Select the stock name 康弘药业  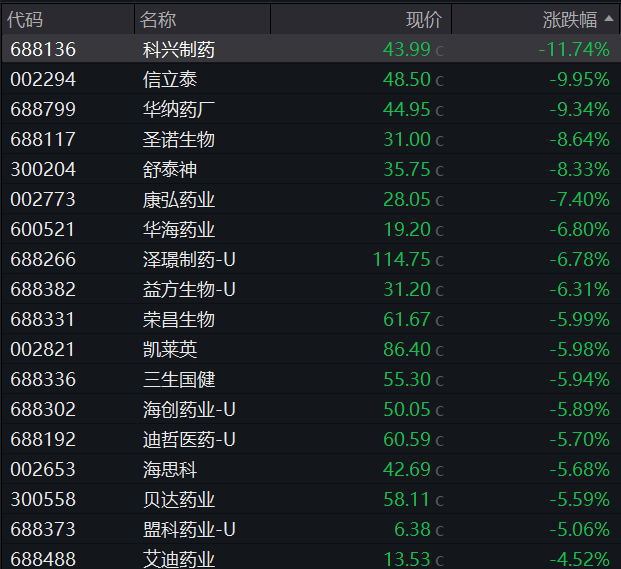coord(179,200)
